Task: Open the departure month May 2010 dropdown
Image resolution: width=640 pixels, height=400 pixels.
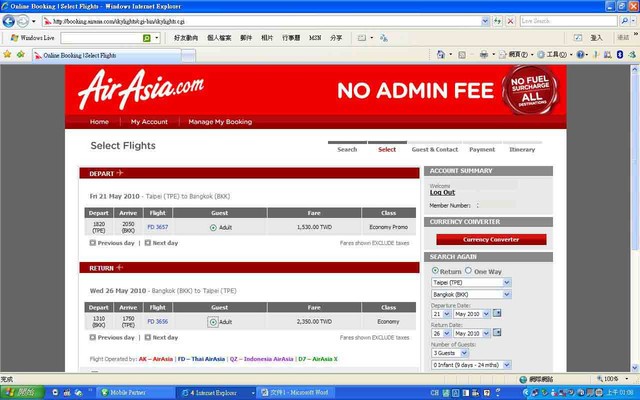Action: pos(471,314)
